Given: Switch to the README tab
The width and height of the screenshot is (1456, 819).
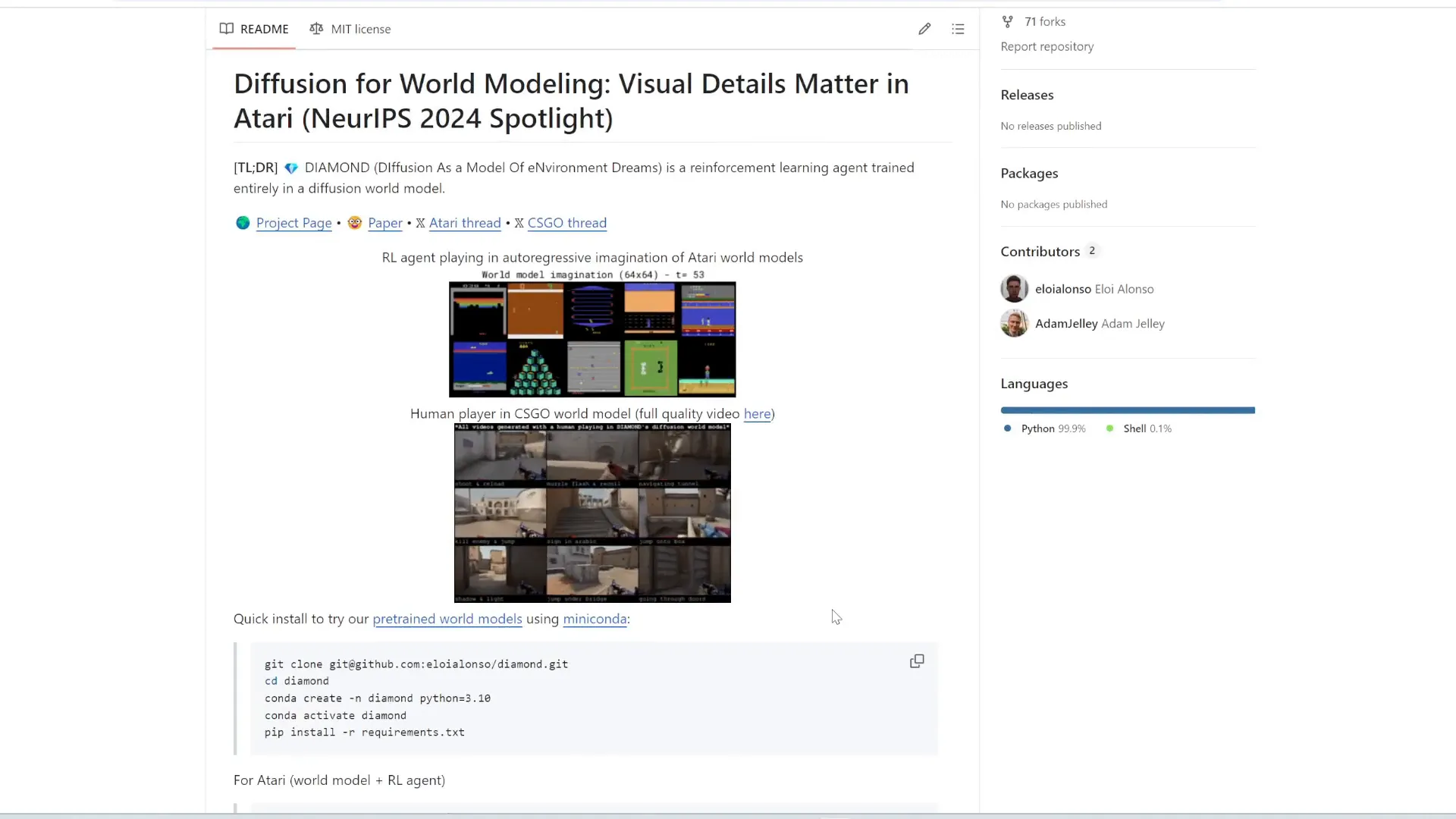Looking at the screenshot, I should [x=254, y=29].
